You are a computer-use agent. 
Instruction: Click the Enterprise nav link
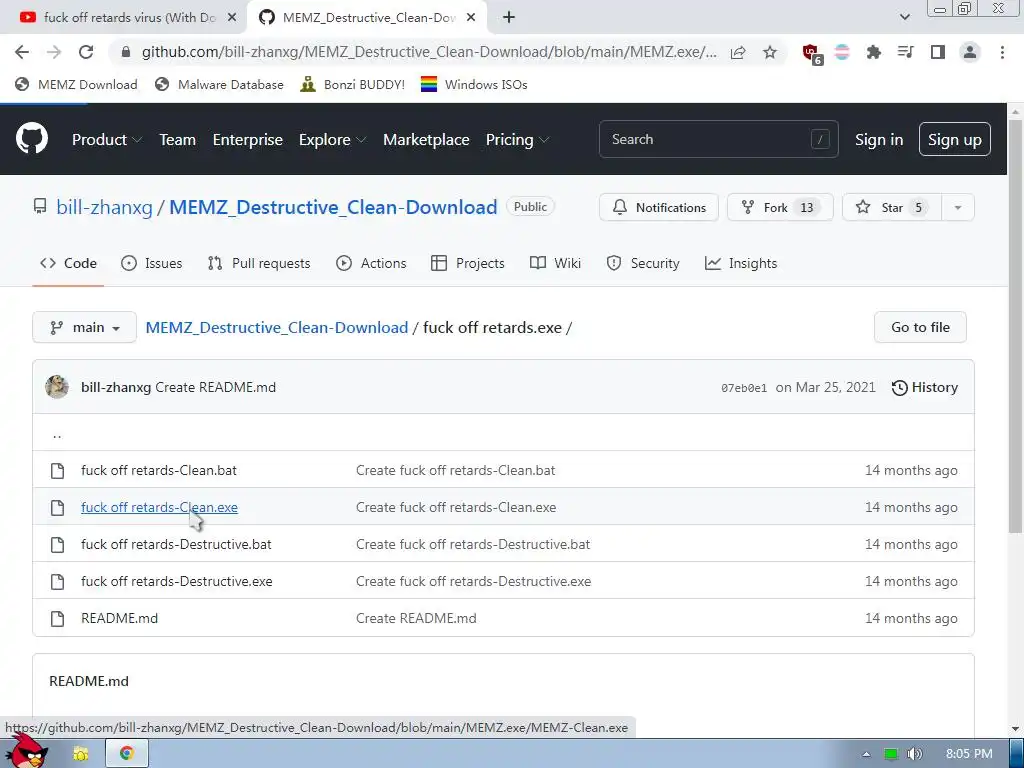click(x=248, y=140)
